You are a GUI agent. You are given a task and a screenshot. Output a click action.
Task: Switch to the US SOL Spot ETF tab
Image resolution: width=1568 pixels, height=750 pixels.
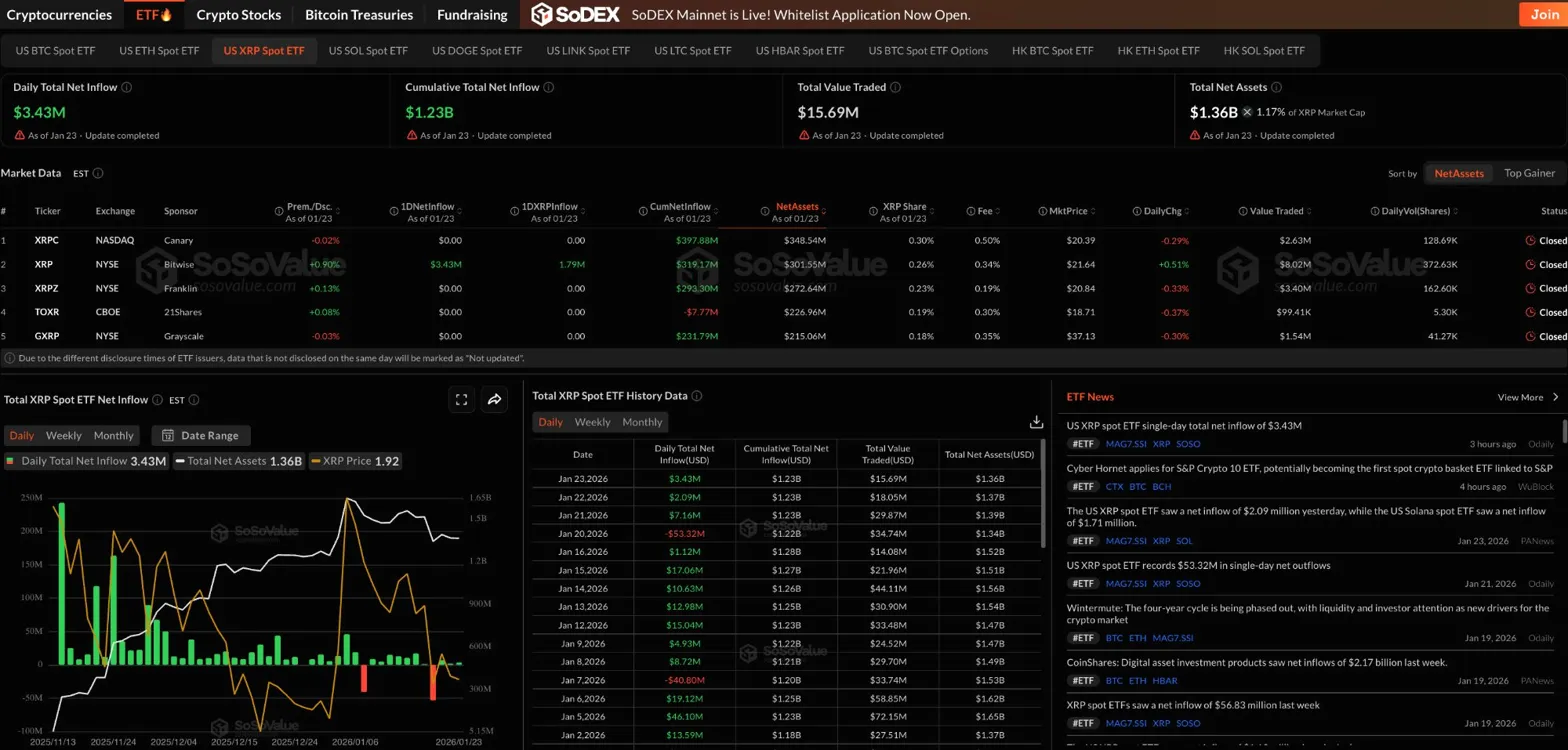tap(368, 51)
